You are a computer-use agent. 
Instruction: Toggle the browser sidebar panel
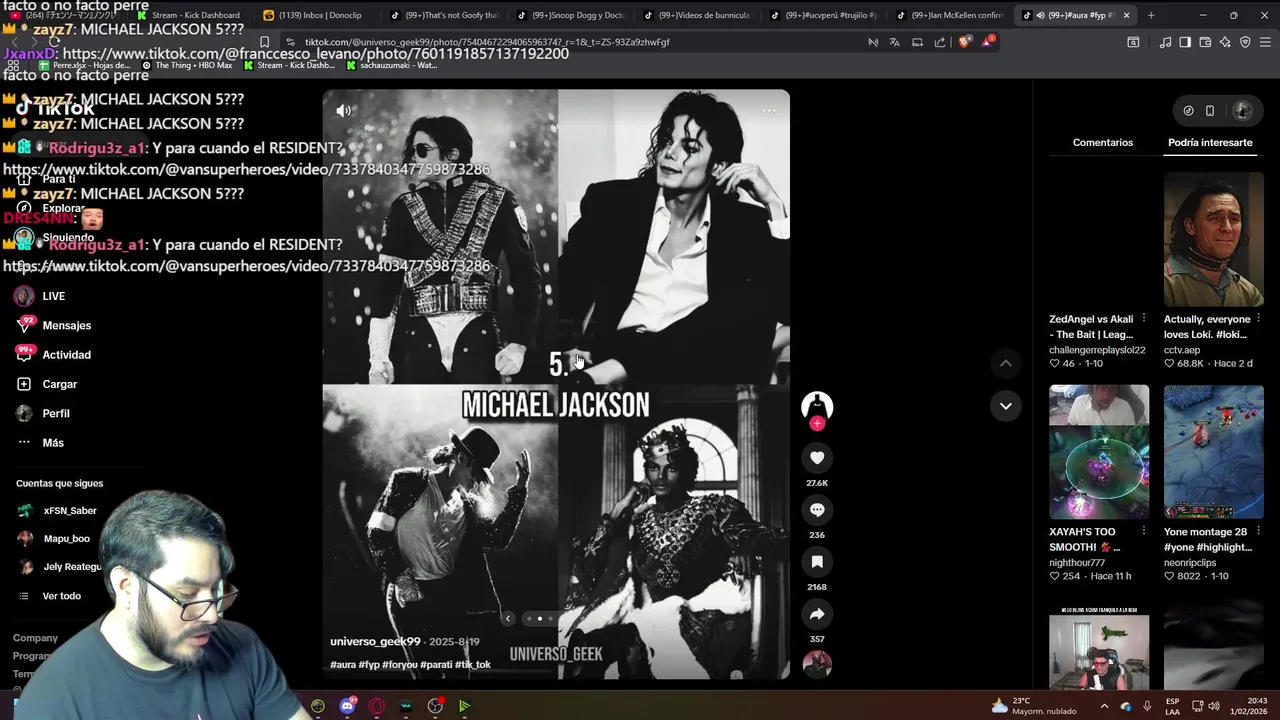pos(1185,42)
